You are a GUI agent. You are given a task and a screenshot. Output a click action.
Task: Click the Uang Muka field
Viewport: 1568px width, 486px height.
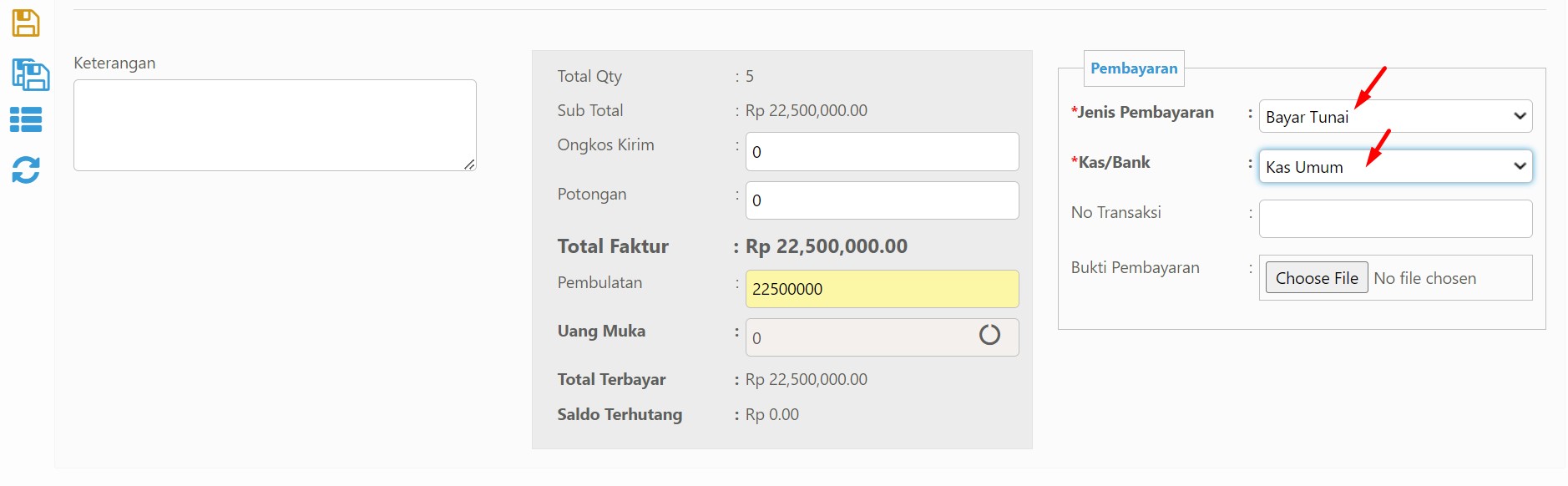coord(882,337)
